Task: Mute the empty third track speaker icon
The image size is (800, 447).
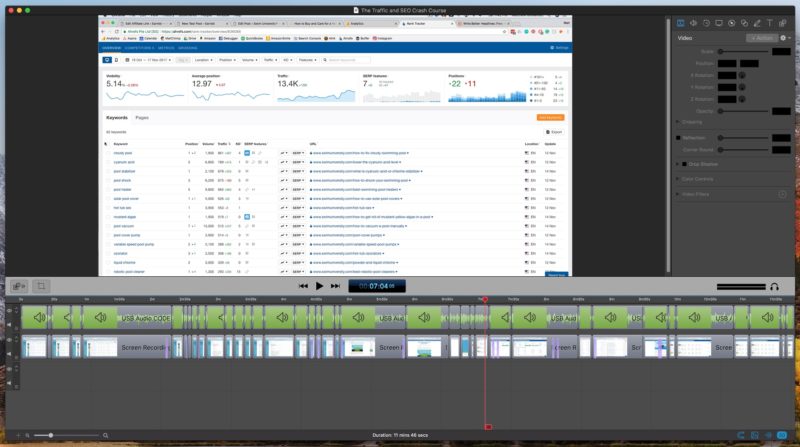Action: point(9,383)
